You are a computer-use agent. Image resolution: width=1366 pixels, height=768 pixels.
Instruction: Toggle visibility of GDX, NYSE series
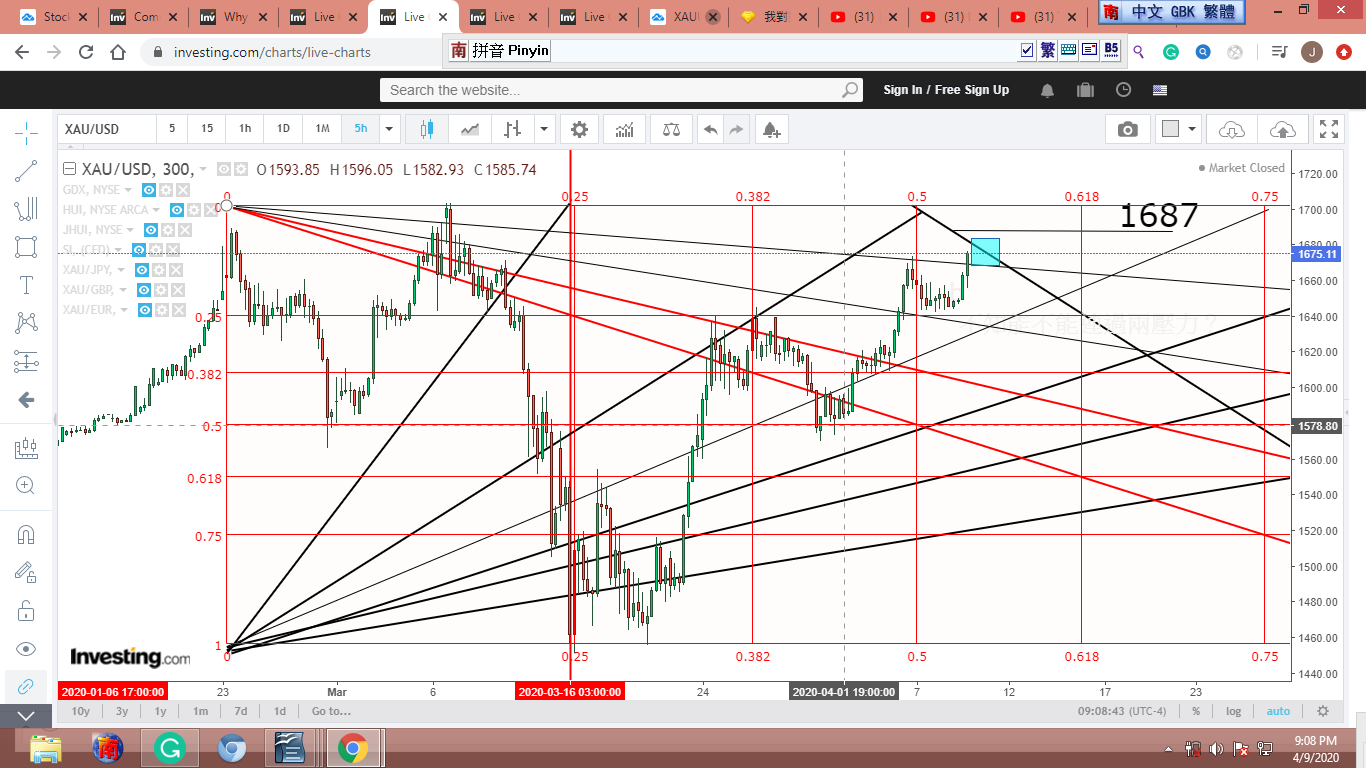(149, 190)
